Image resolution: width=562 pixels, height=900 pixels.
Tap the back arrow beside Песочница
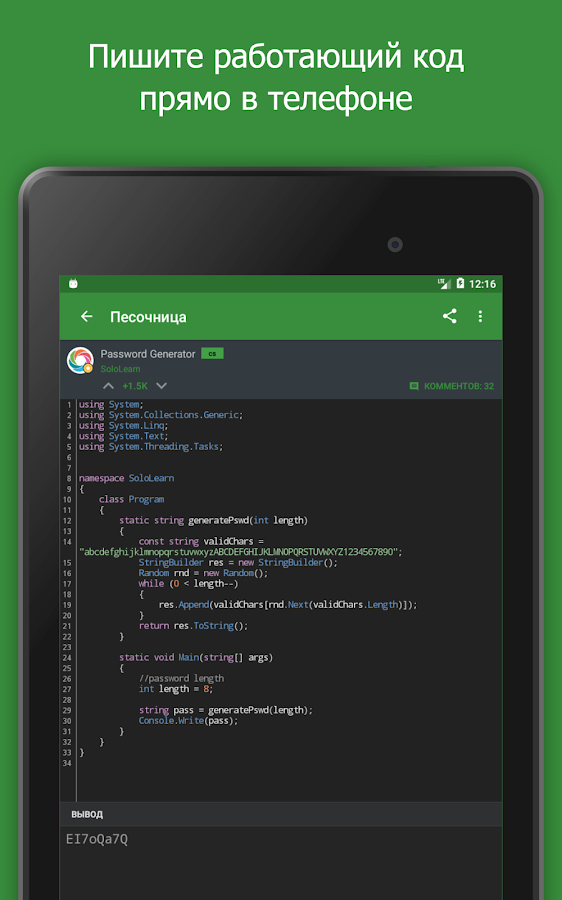(x=87, y=316)
